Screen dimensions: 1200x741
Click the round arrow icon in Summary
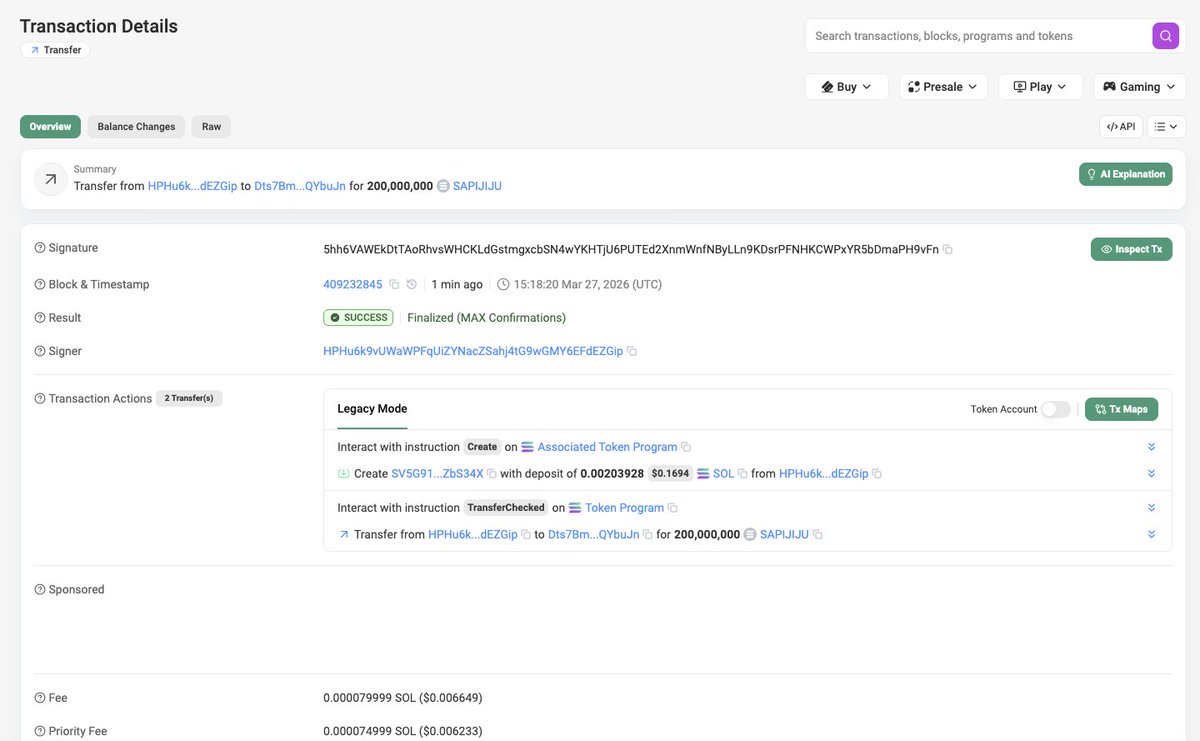tap(50, 178)
